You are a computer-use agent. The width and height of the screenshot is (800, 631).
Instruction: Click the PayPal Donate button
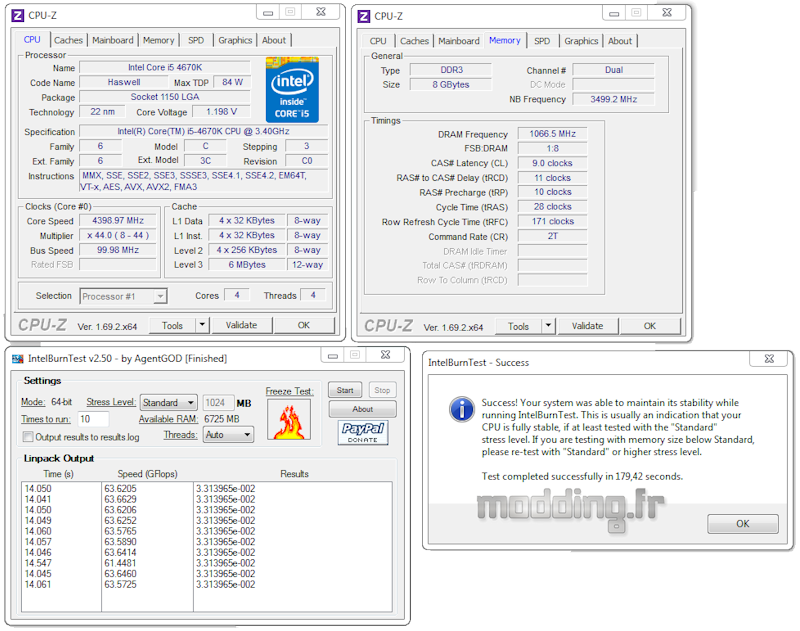click(x=363, y=432)
